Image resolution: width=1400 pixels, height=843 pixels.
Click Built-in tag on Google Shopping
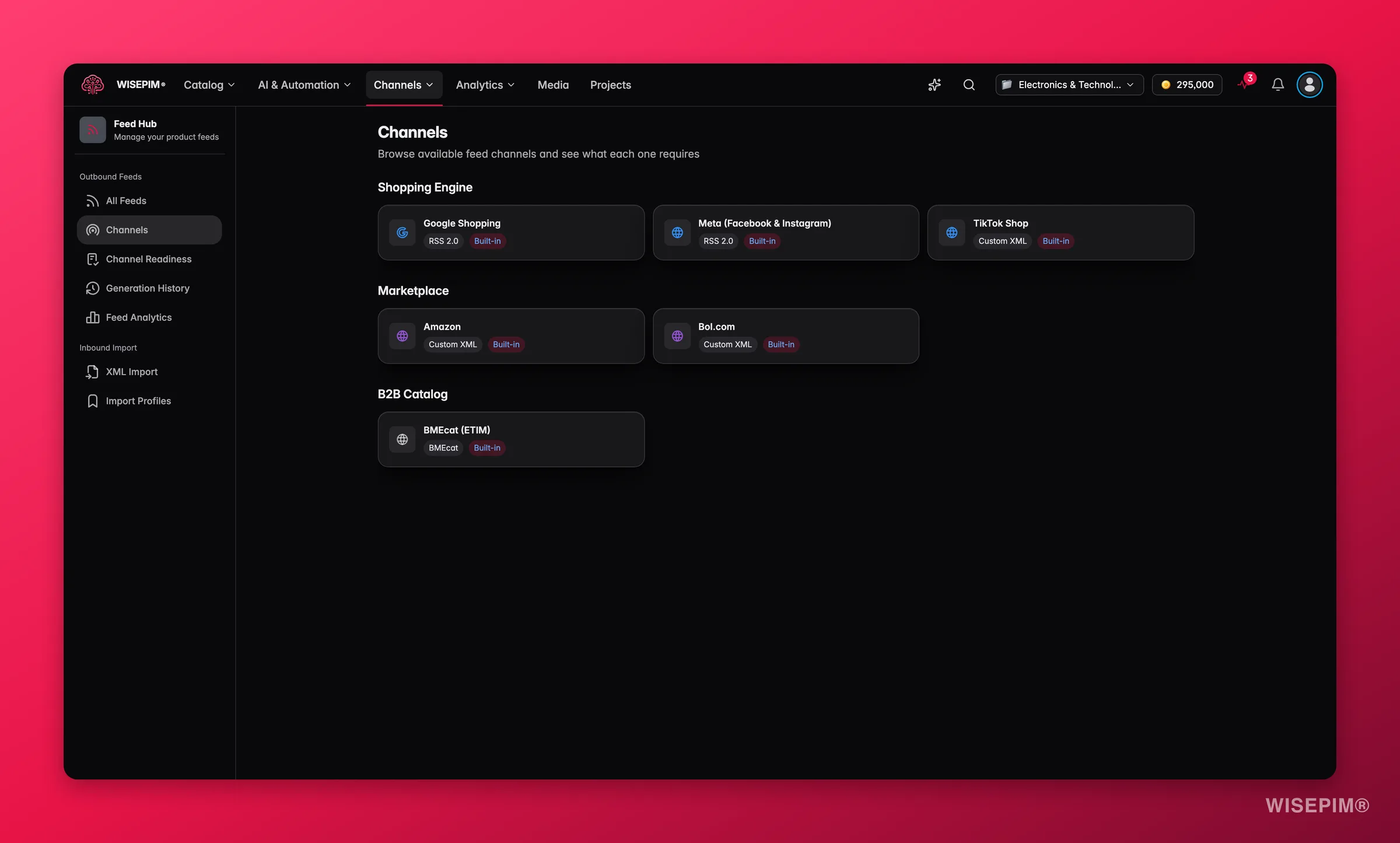(x=487, y=241)
